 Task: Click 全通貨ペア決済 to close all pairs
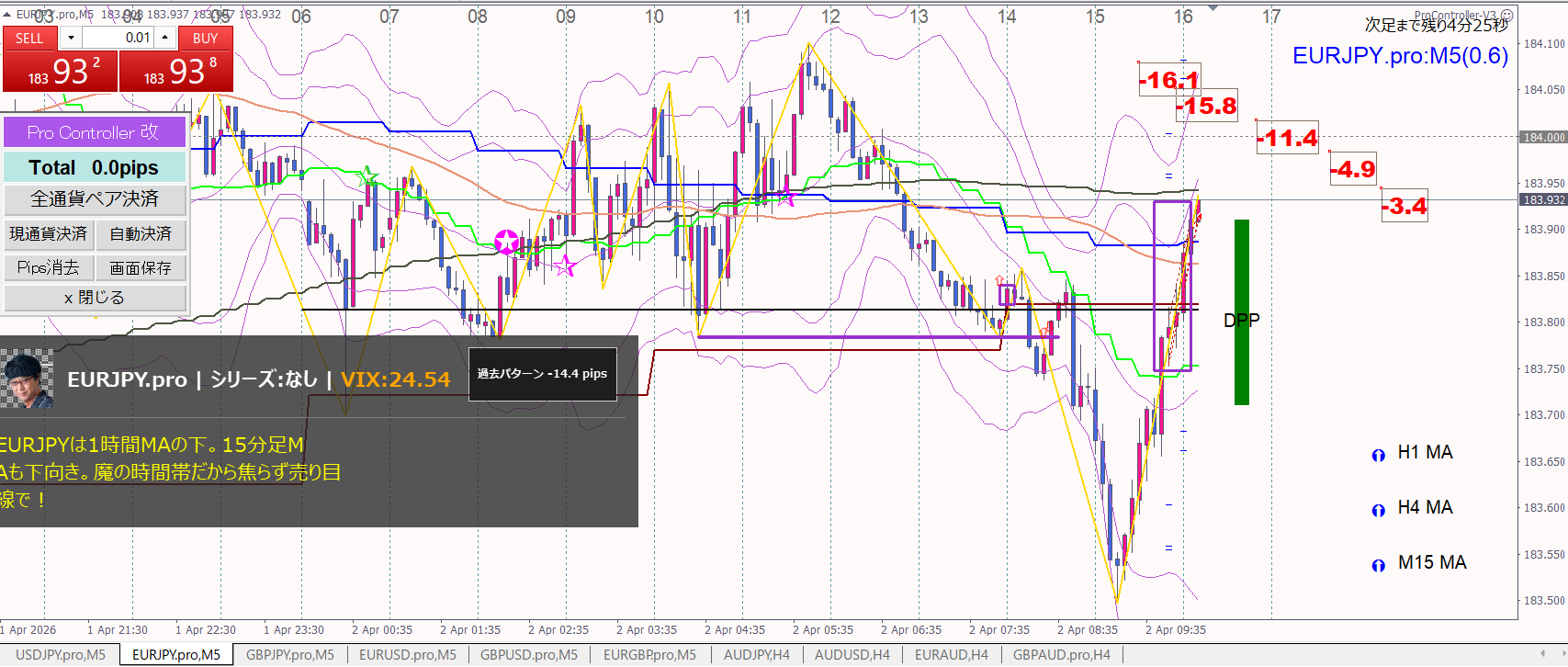[95, 199]
